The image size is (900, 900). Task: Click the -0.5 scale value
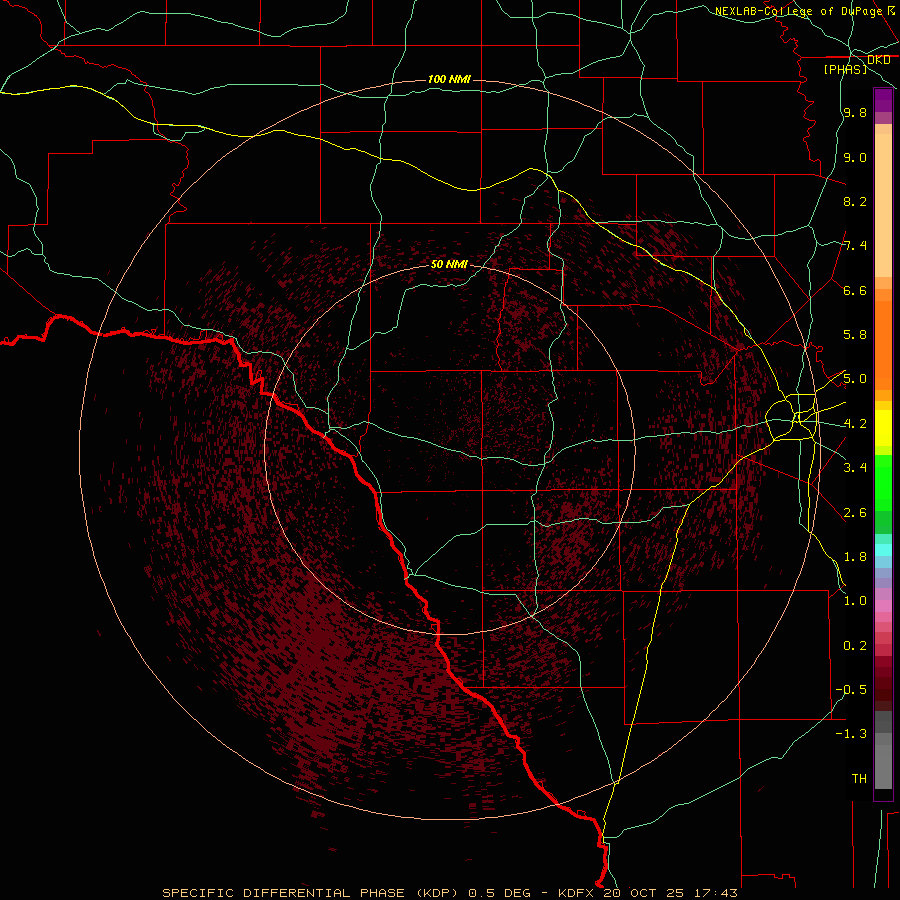coord(851,690)
